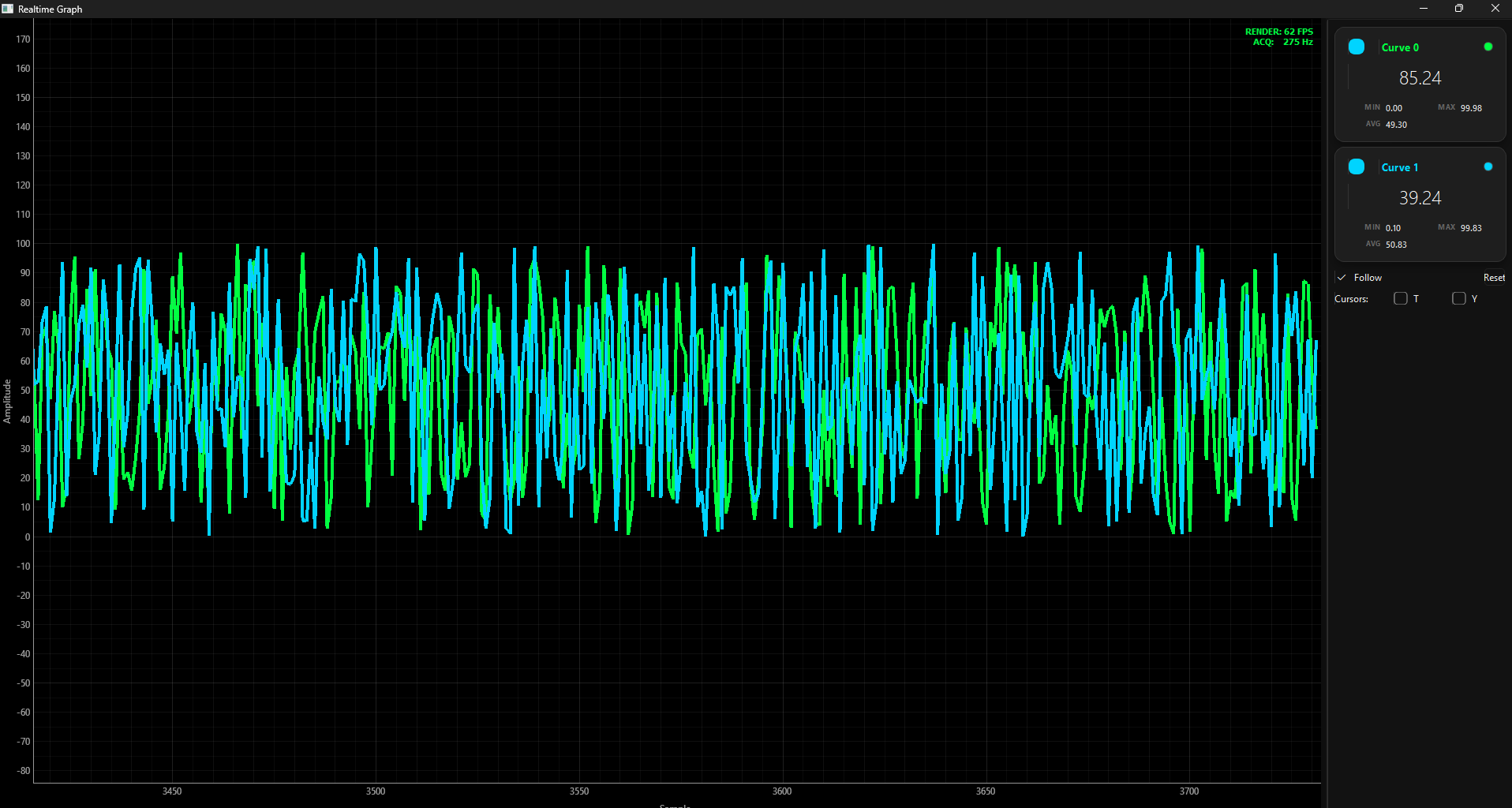
Task: Toggle Curve 0 visibility square
Action: pos(1357,47)
